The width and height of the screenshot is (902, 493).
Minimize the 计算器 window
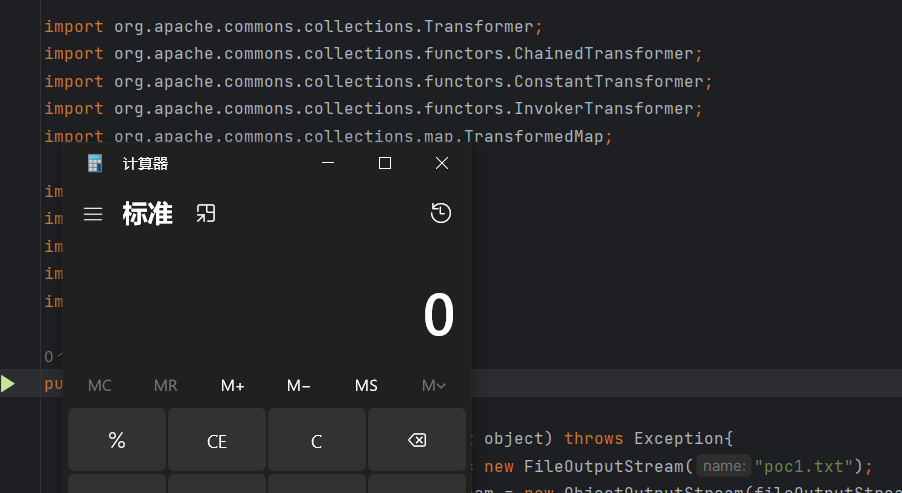(327, 163)
